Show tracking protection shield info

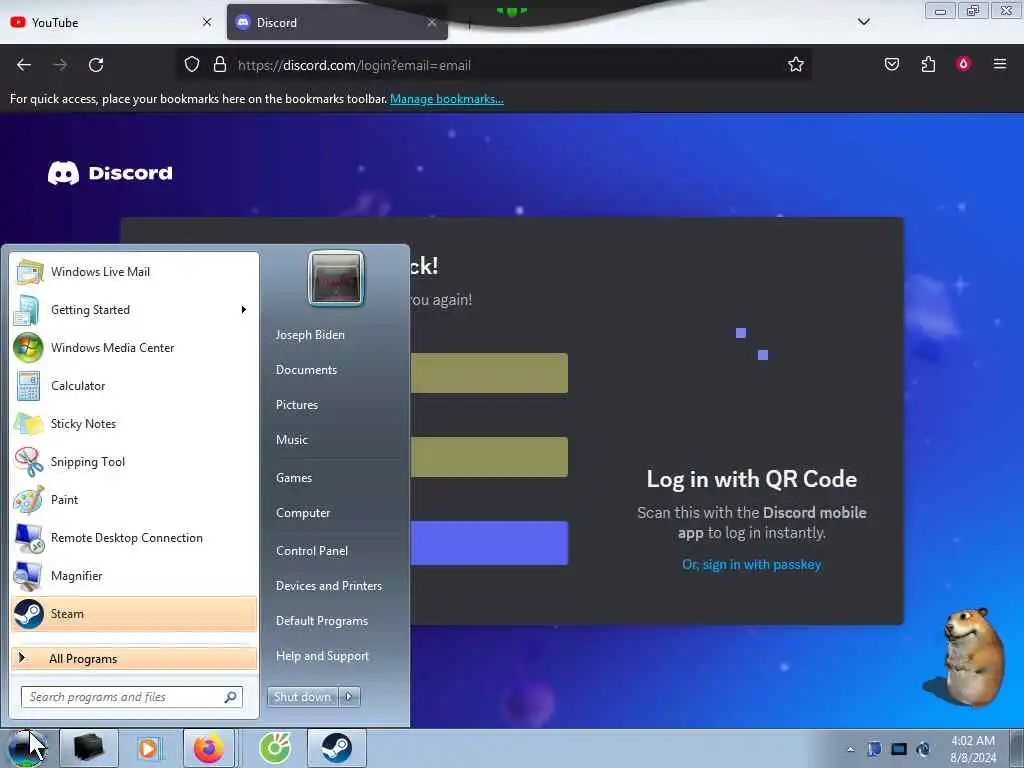click(x=191, y=65)
